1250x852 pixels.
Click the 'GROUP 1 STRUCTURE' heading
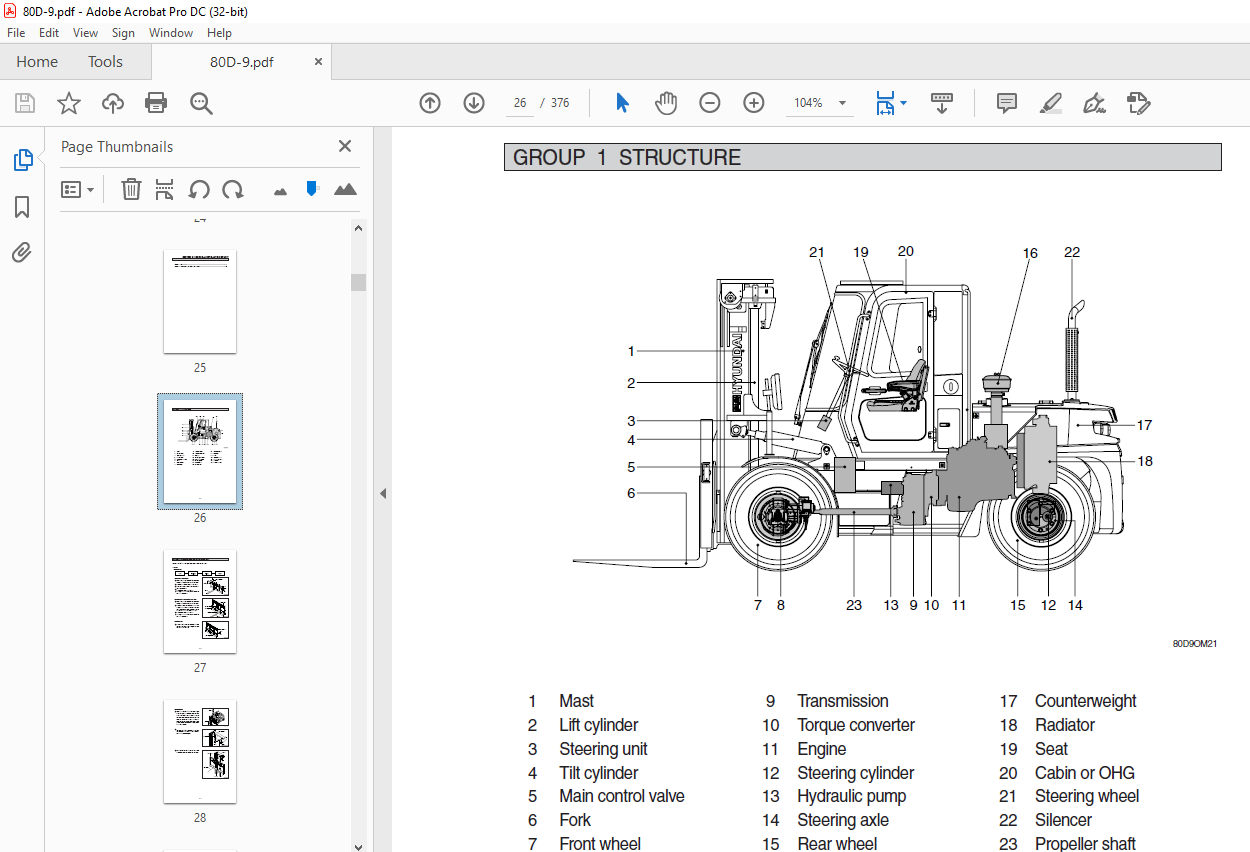click(x=627, y=157)
